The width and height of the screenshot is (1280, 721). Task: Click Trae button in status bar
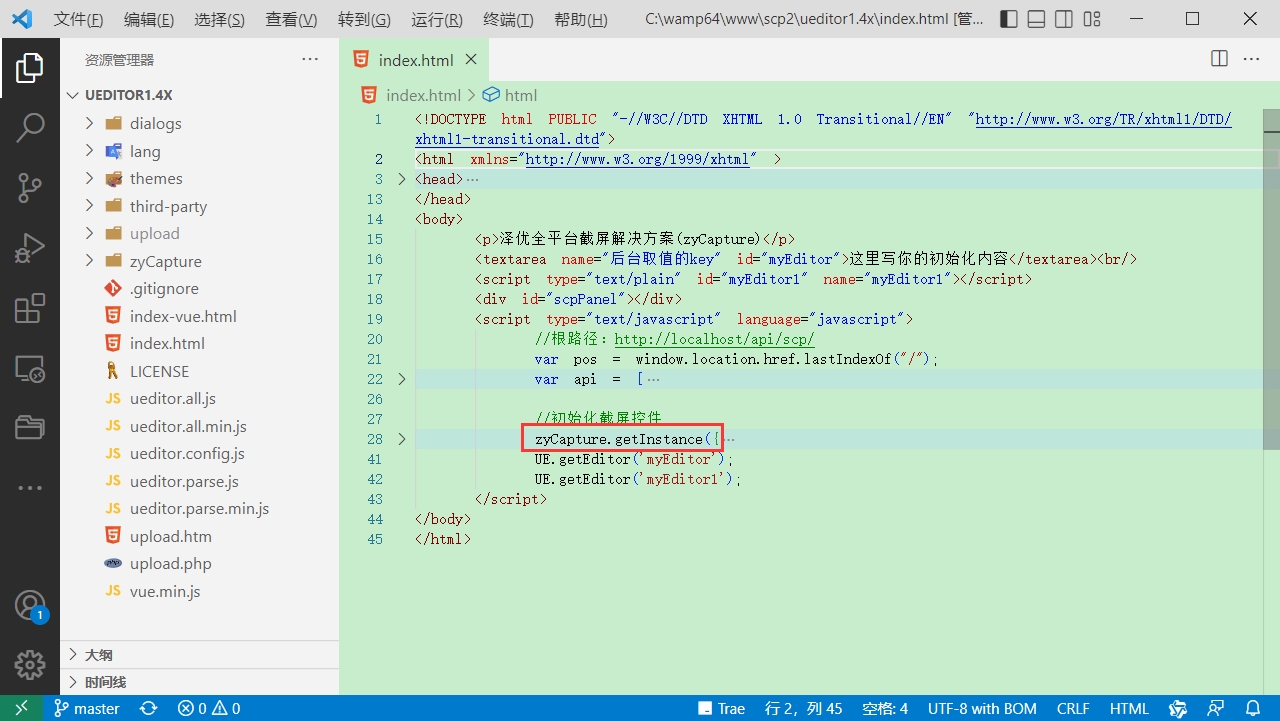point(721,708)
